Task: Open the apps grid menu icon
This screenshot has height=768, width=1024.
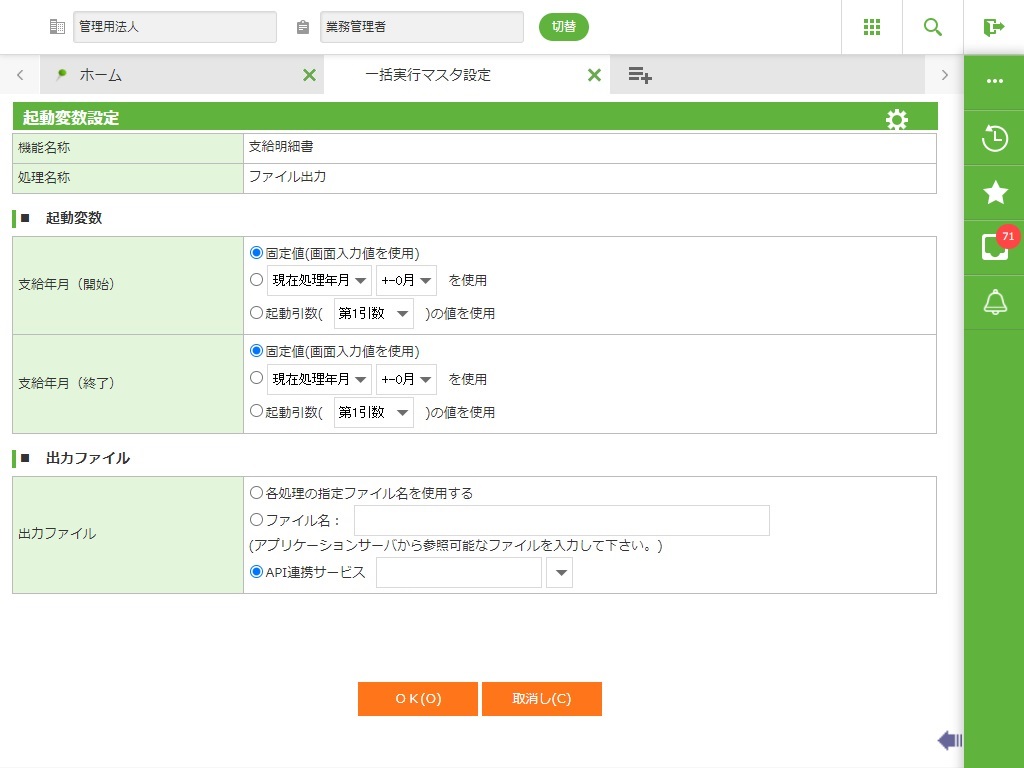Action: click(x=872, y=27)
